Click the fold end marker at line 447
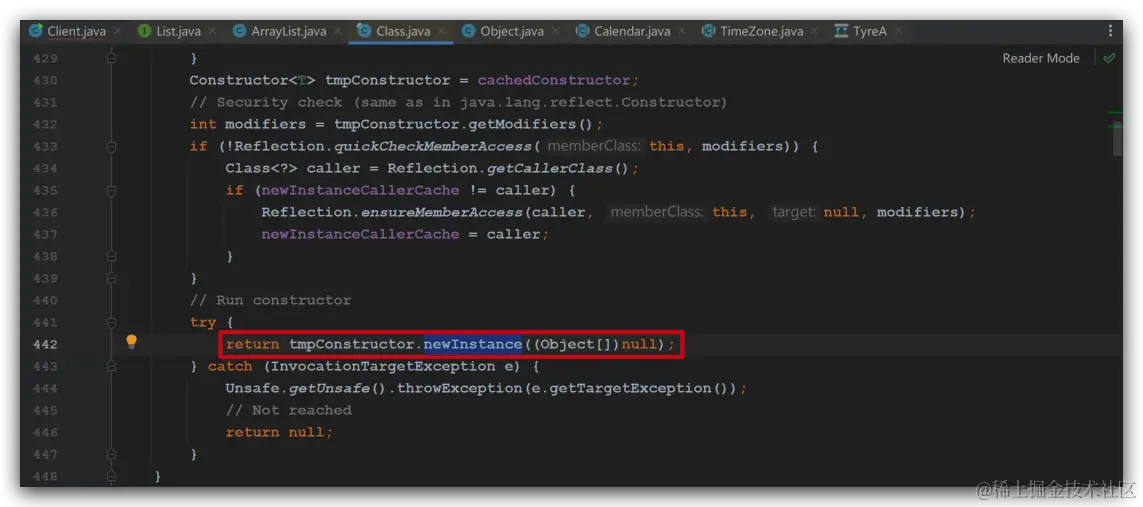 click(x=111, y=454)
